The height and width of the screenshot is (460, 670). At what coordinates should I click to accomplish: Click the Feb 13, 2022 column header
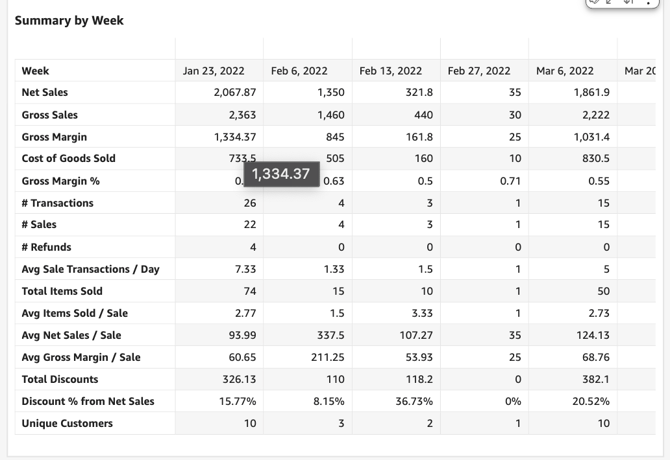[390, 71]
